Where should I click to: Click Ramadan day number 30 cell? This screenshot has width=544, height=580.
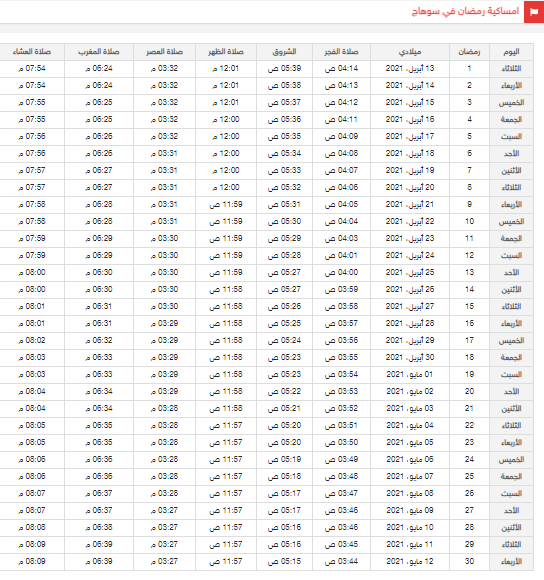(469, 561)
